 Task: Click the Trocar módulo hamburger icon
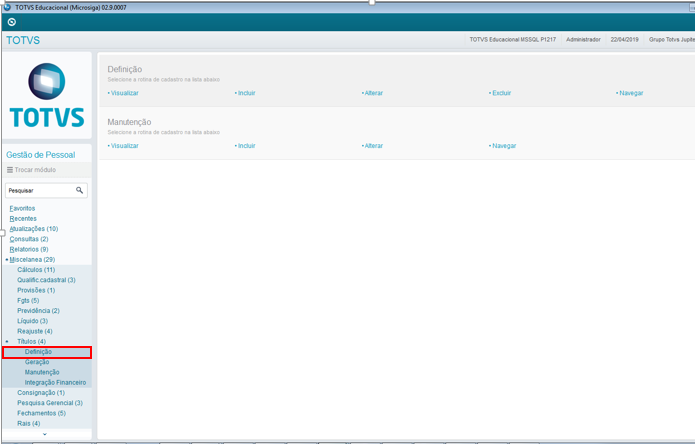(x=10, y=170)
